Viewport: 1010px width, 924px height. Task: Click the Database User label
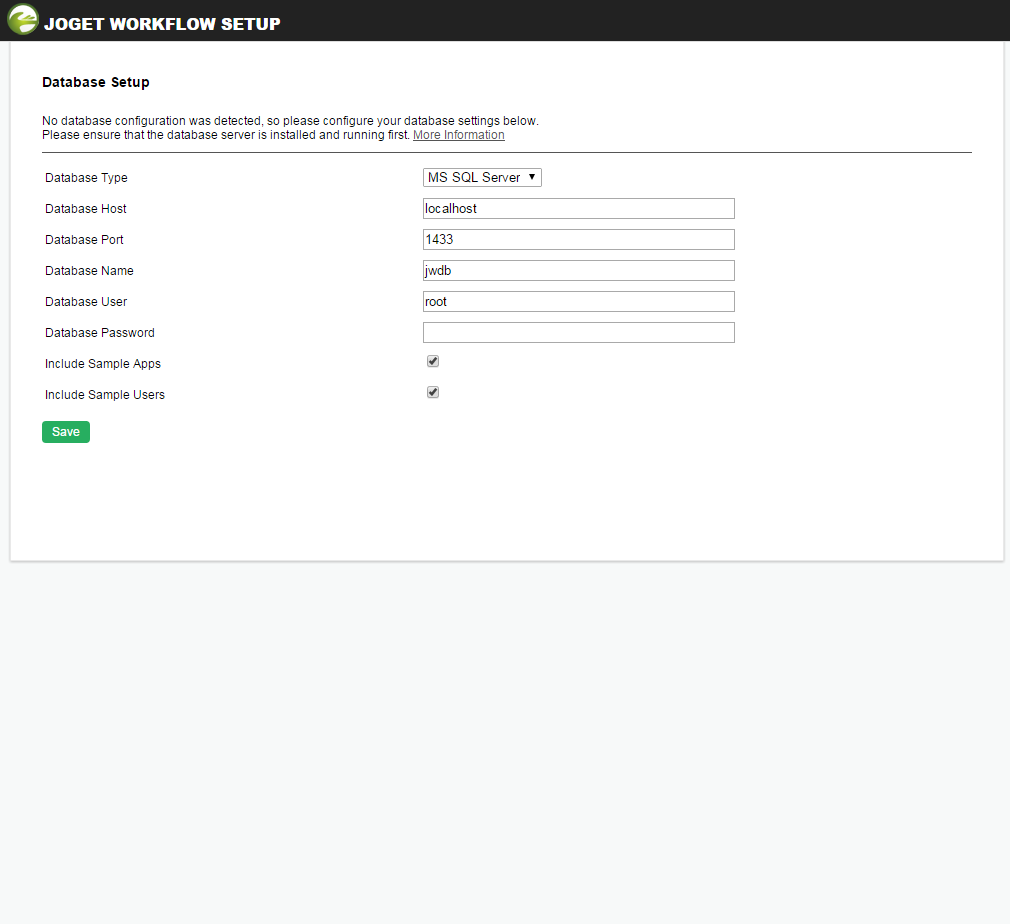[x=86, y=302]
